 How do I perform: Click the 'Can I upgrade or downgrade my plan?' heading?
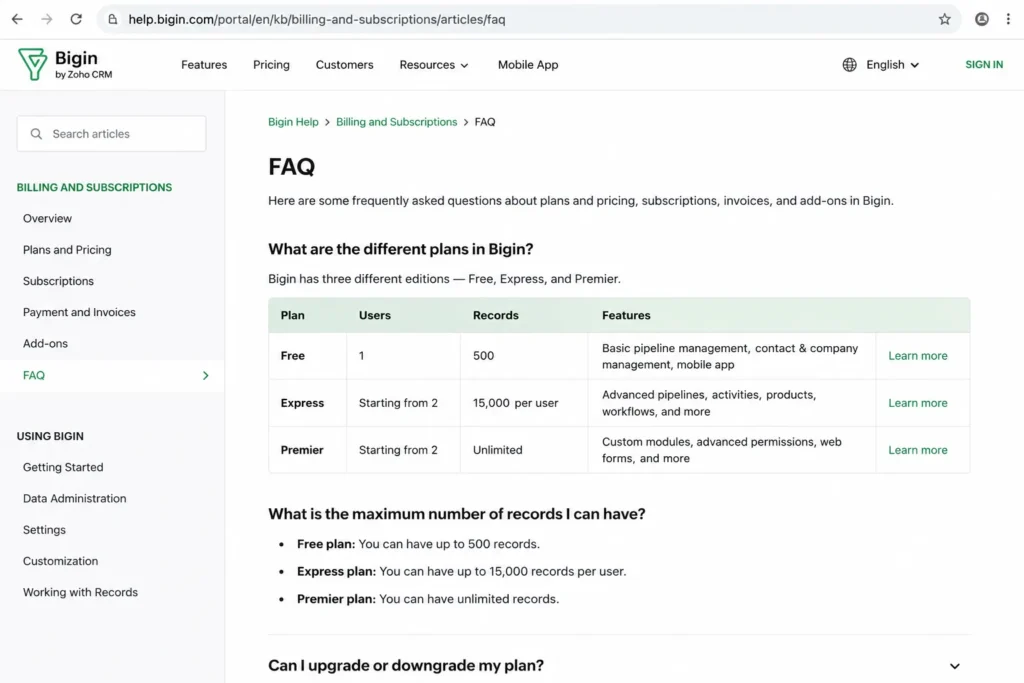click(406, 665)
